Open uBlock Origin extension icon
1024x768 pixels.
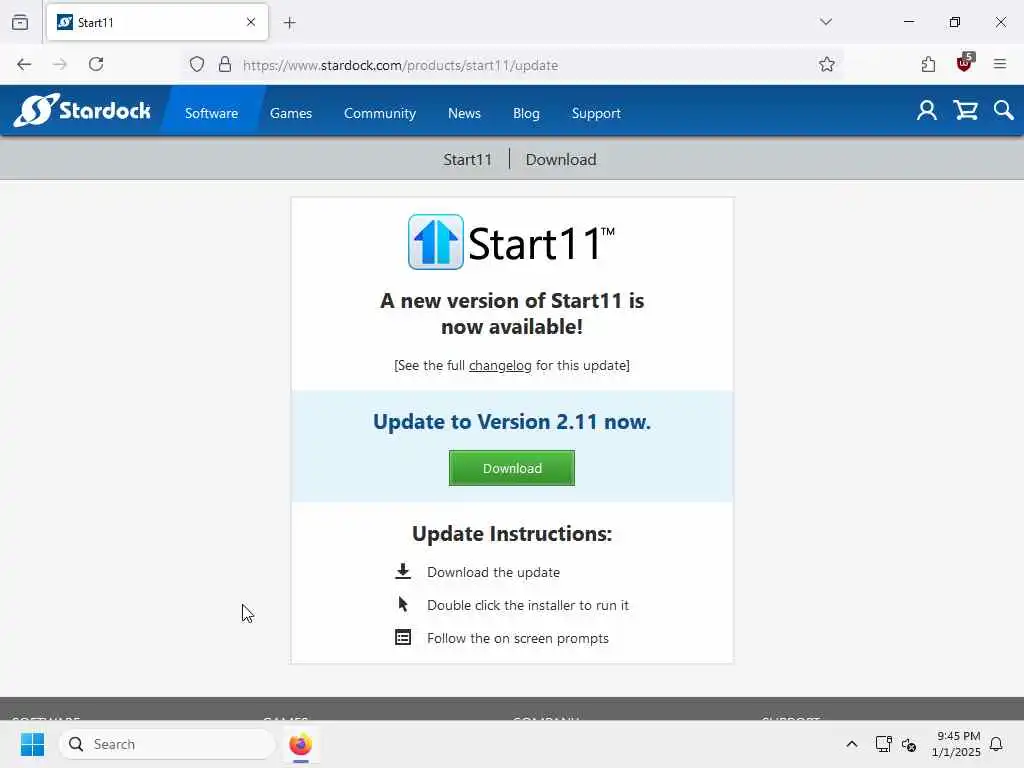(x=965, y=63)
